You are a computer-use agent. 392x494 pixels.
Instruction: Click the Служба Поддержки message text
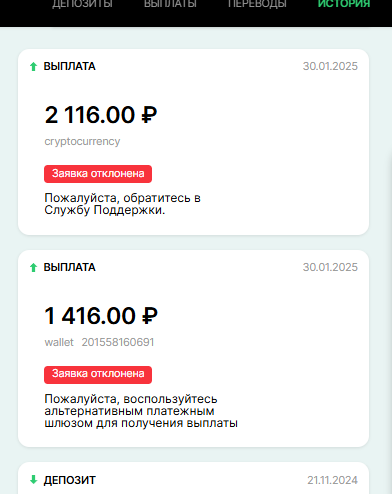[122, 204]
